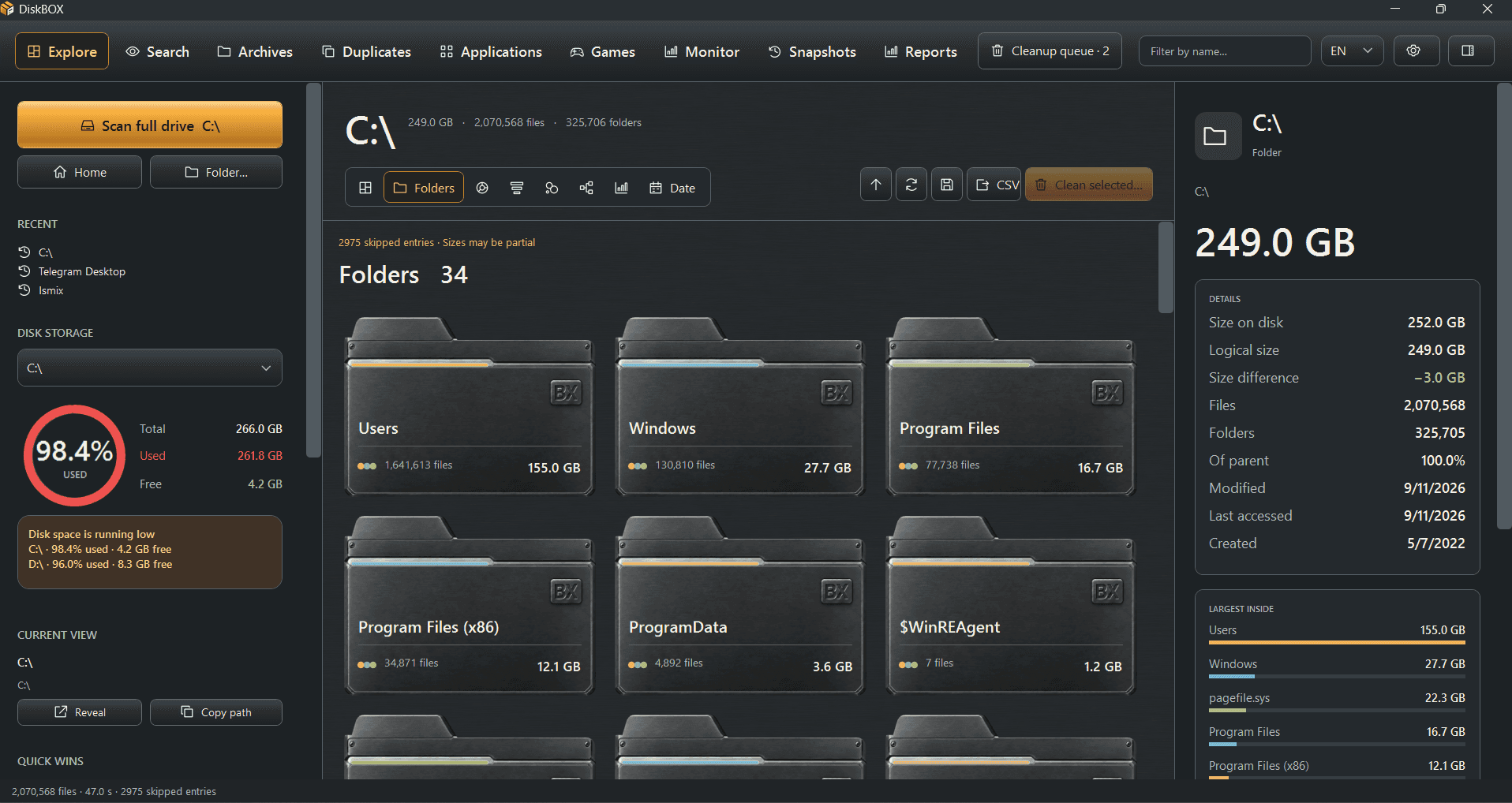The height and width of the screenshot is (803, 1512).
Task: Toggle the right details side panel
Action: (1471, 51)
